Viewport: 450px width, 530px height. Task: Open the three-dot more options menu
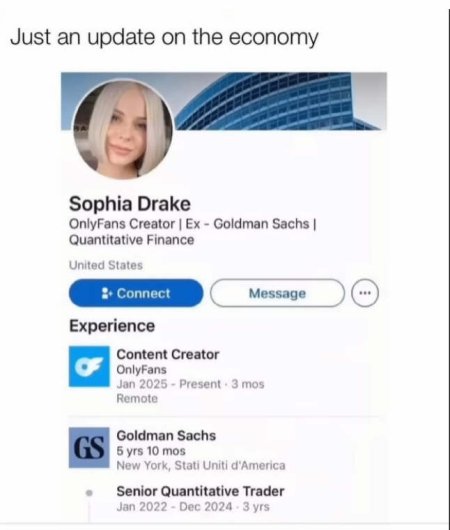[x=365, y=293]
